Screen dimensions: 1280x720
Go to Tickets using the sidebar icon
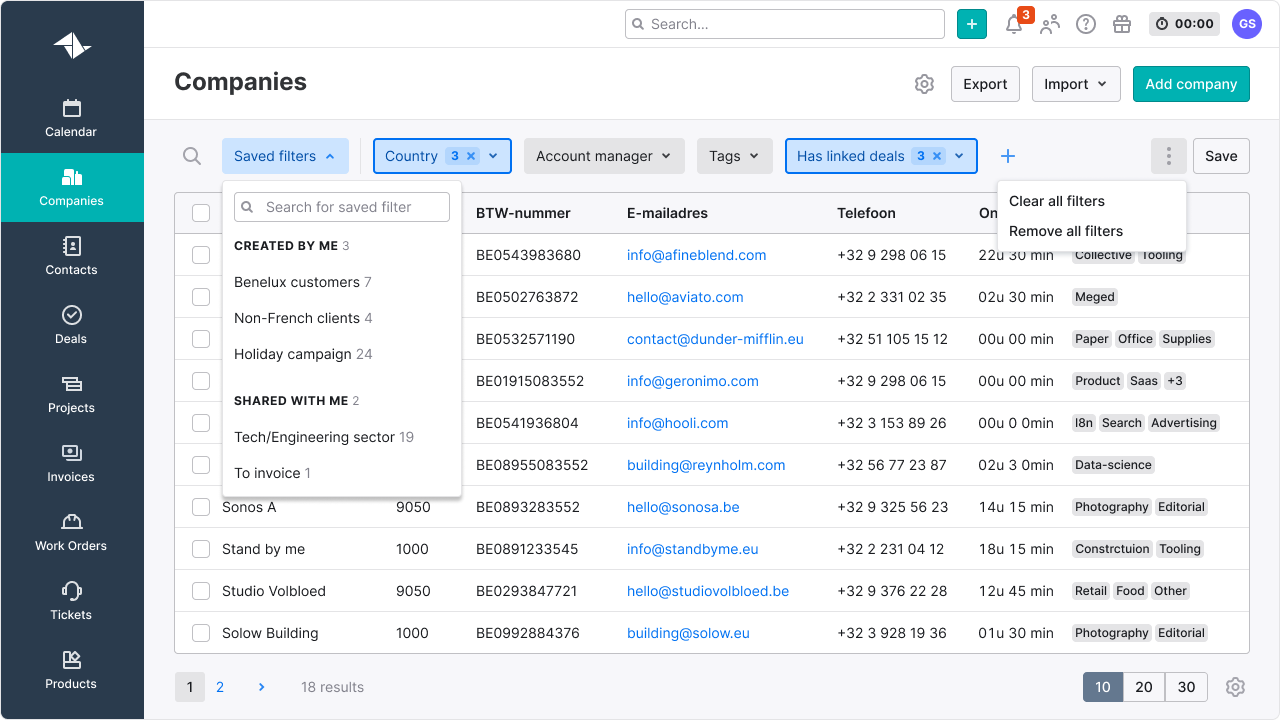point(71,601)
